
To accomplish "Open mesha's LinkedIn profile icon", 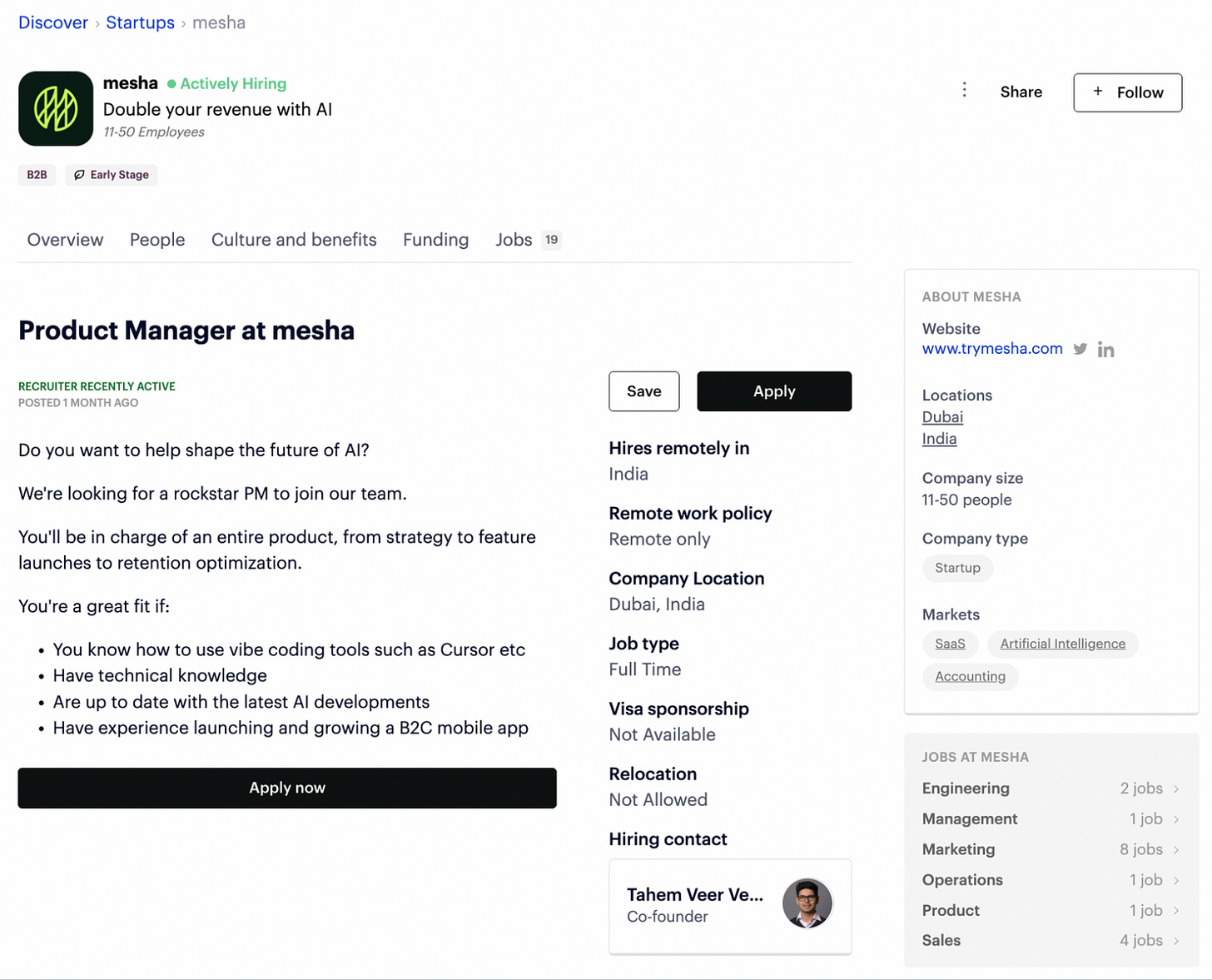I will pos(1105,350).
